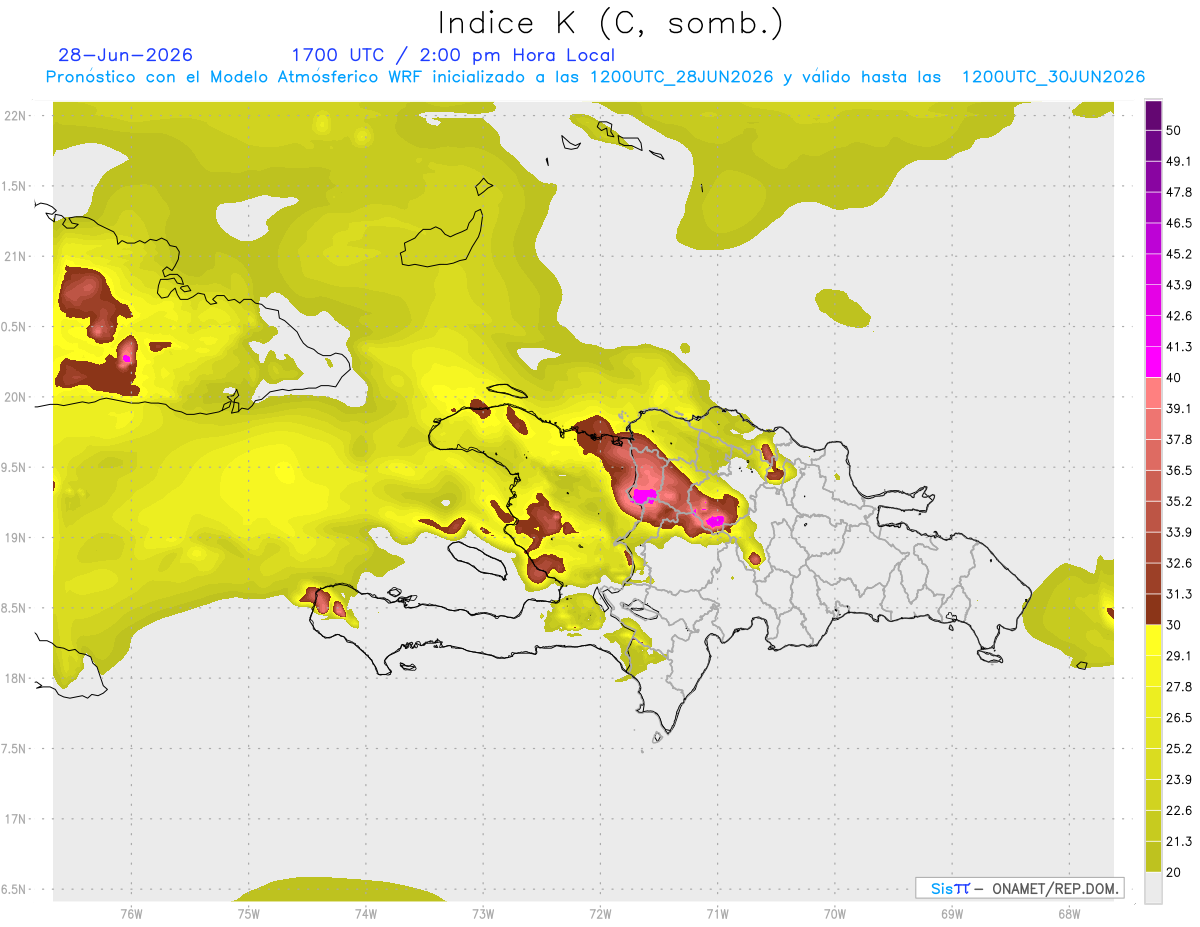This screenshot has width=1200, height=927.
Task: Select the bright yellow colorbar band between 29.1 and 30
Action: 1153,640
